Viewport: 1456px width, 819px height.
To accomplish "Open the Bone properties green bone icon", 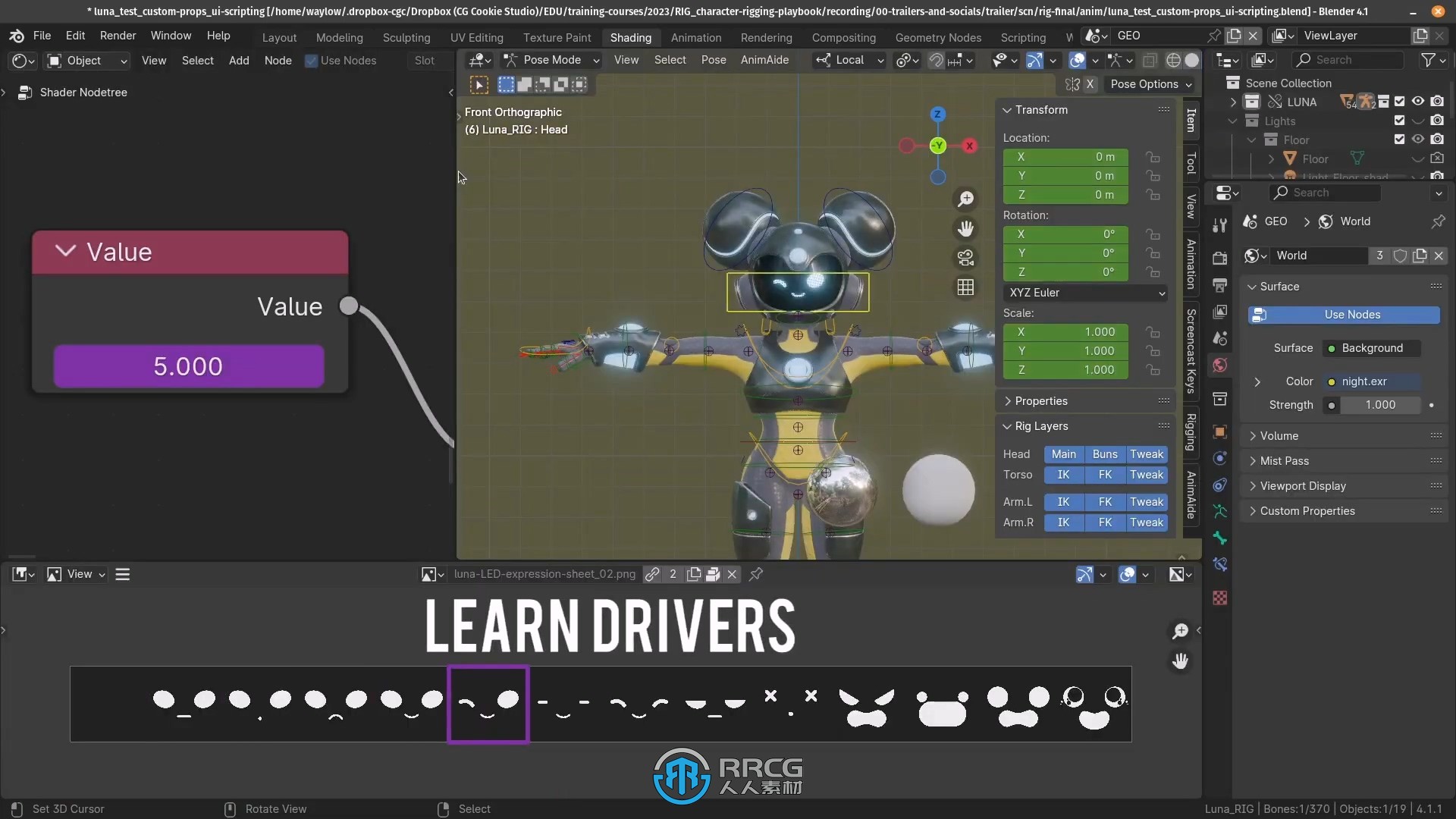I will 1219,538.
